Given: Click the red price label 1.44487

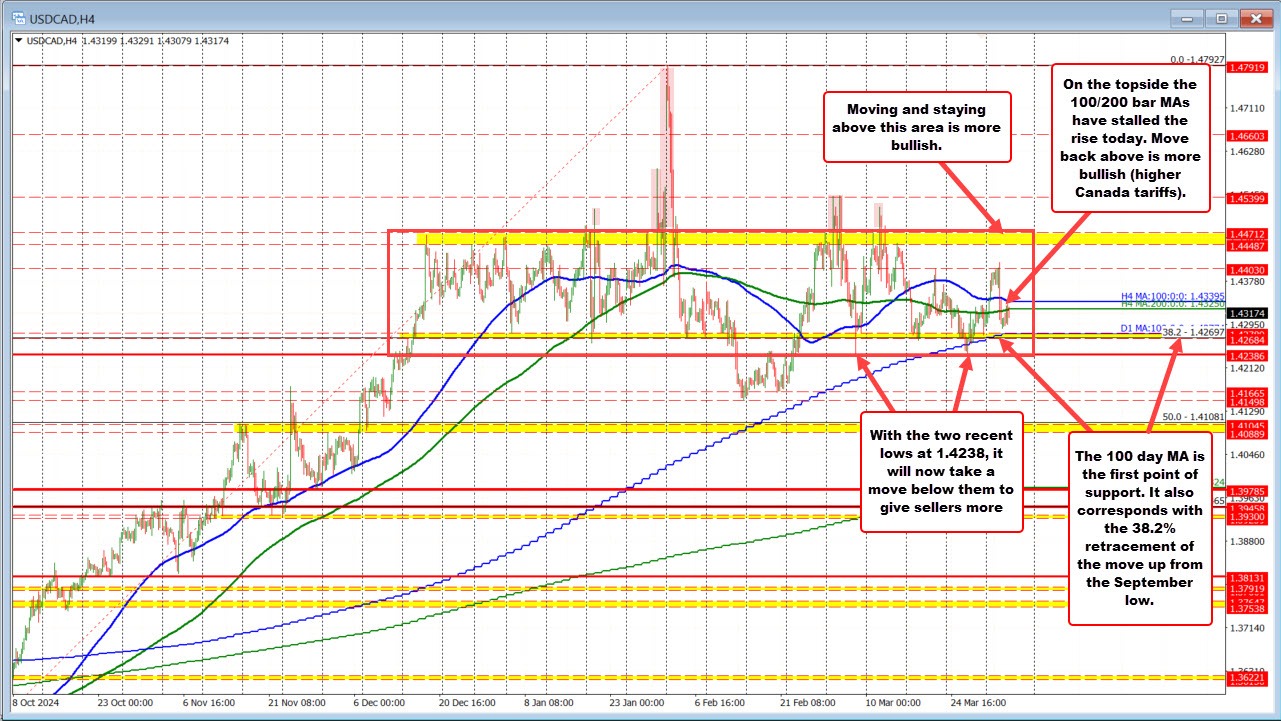Looking at the screenshot, I should point(1247,245).
